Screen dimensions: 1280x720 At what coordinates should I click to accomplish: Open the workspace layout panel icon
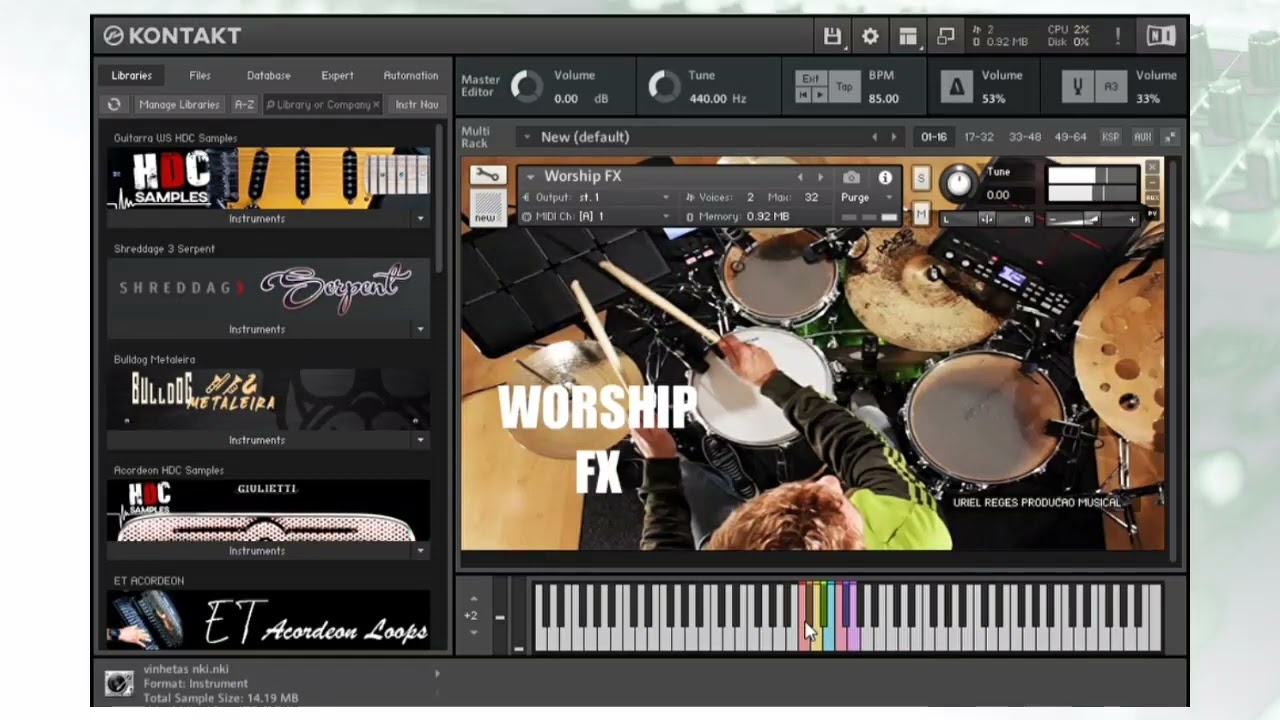tap(908, 36)
